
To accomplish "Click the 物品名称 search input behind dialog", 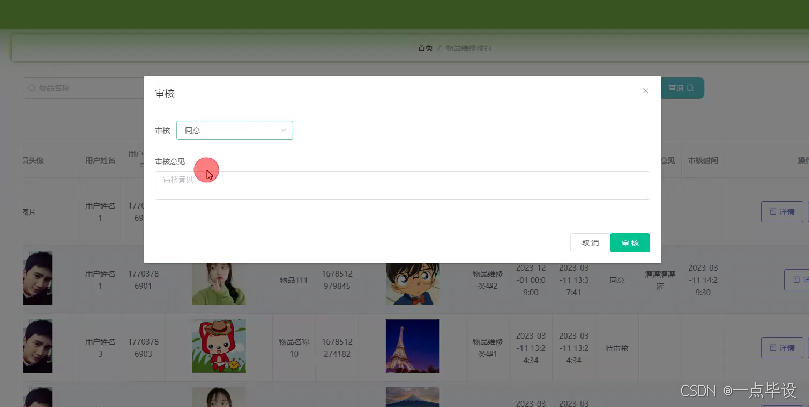I will point(84,88).
